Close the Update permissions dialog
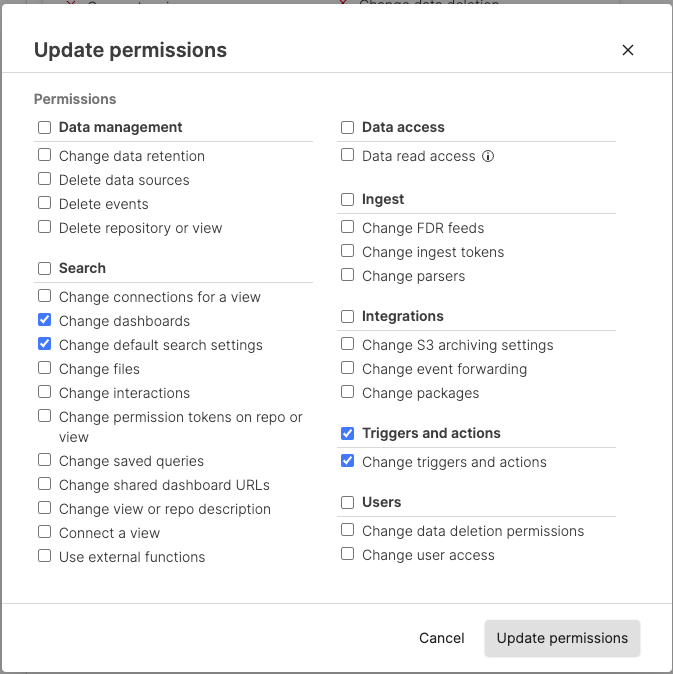The width and height of the screenshot is (673, 674). pos(628,50)
